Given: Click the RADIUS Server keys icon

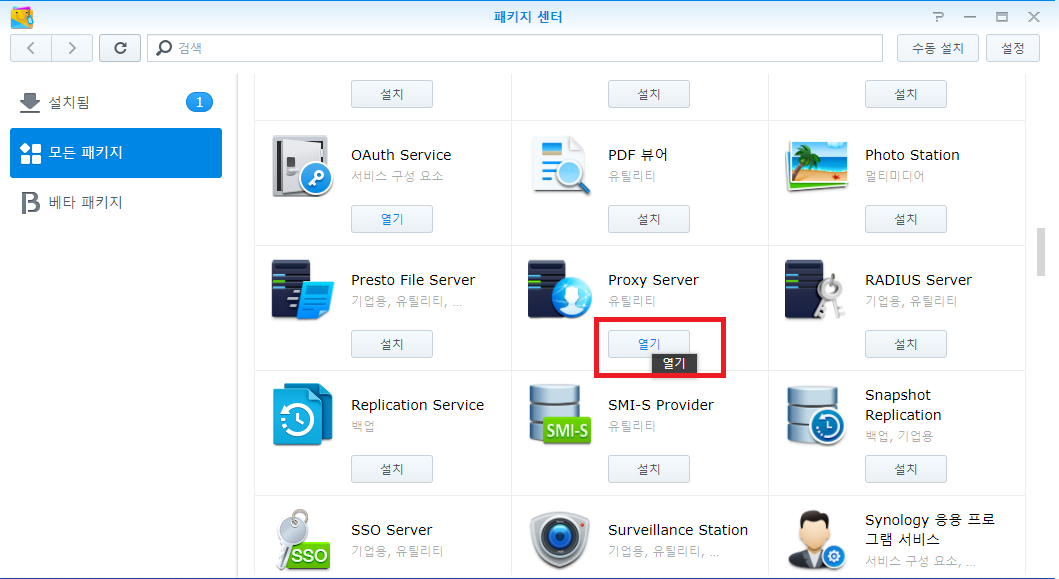Looking at the screenshot, I should pyautogui.click(x=815, y=290).
